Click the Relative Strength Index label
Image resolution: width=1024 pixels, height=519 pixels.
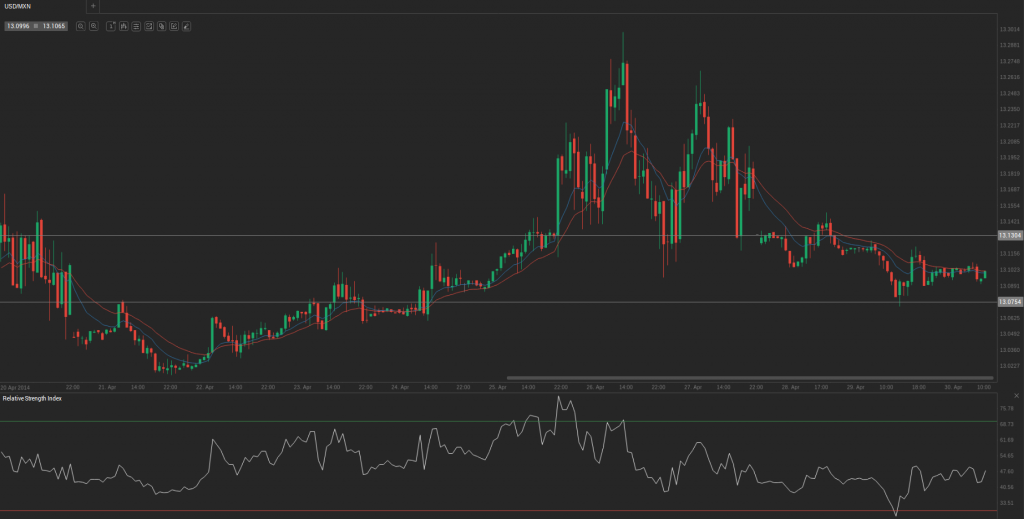coord(32,398)
